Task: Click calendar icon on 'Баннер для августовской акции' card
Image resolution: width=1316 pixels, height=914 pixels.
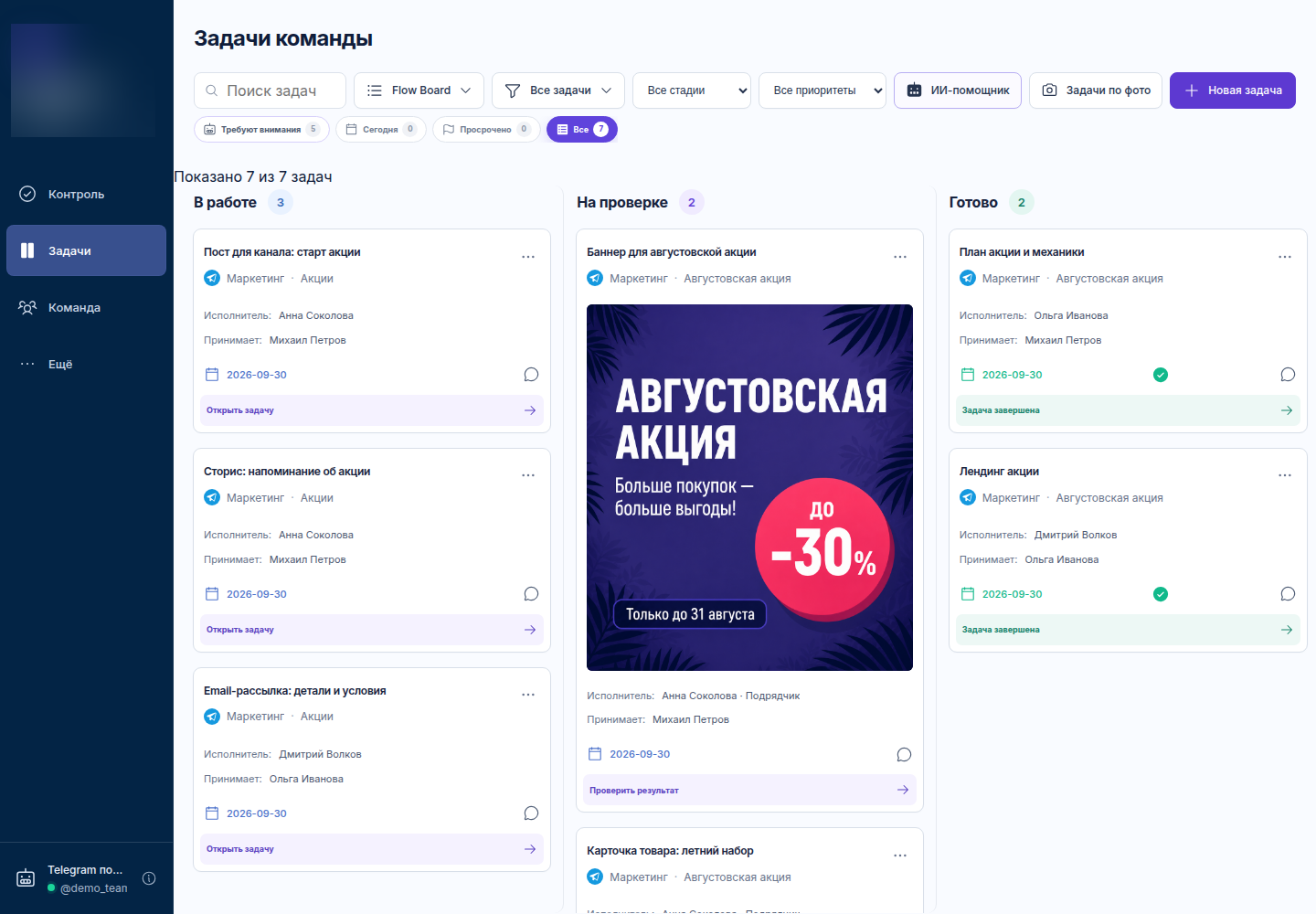Action: click(595, 754)
